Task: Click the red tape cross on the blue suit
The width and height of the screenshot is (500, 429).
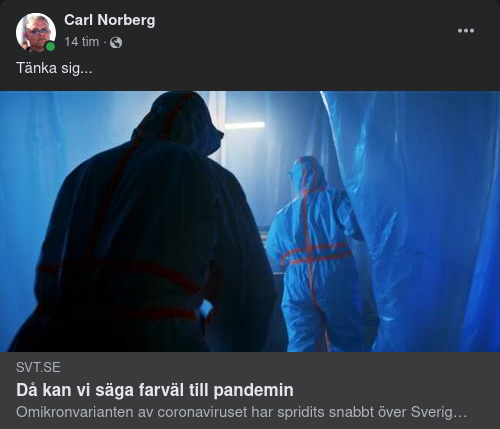Action: (x=312, y=253)
